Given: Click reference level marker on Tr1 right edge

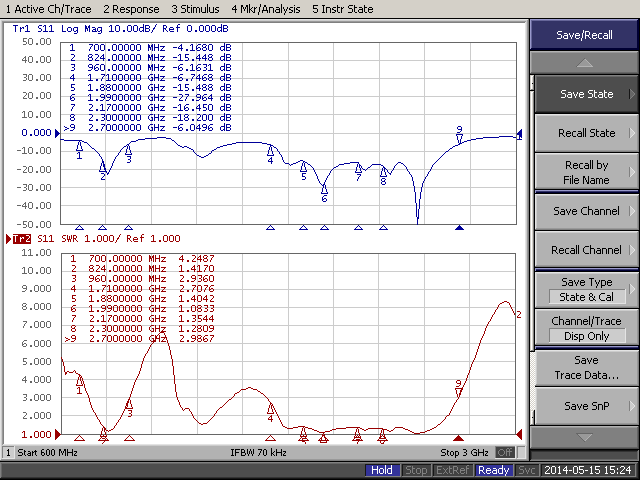Looking at the screenshot, I should click(x=520, y=133).
